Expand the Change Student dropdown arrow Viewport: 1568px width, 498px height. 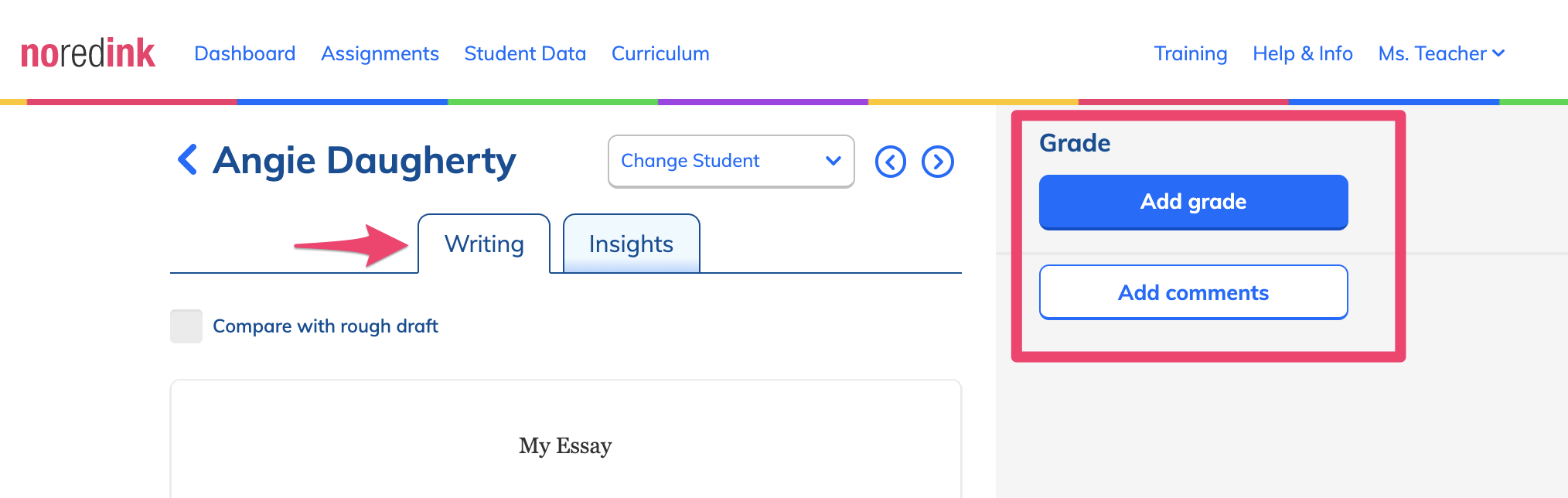click(833, 161)
